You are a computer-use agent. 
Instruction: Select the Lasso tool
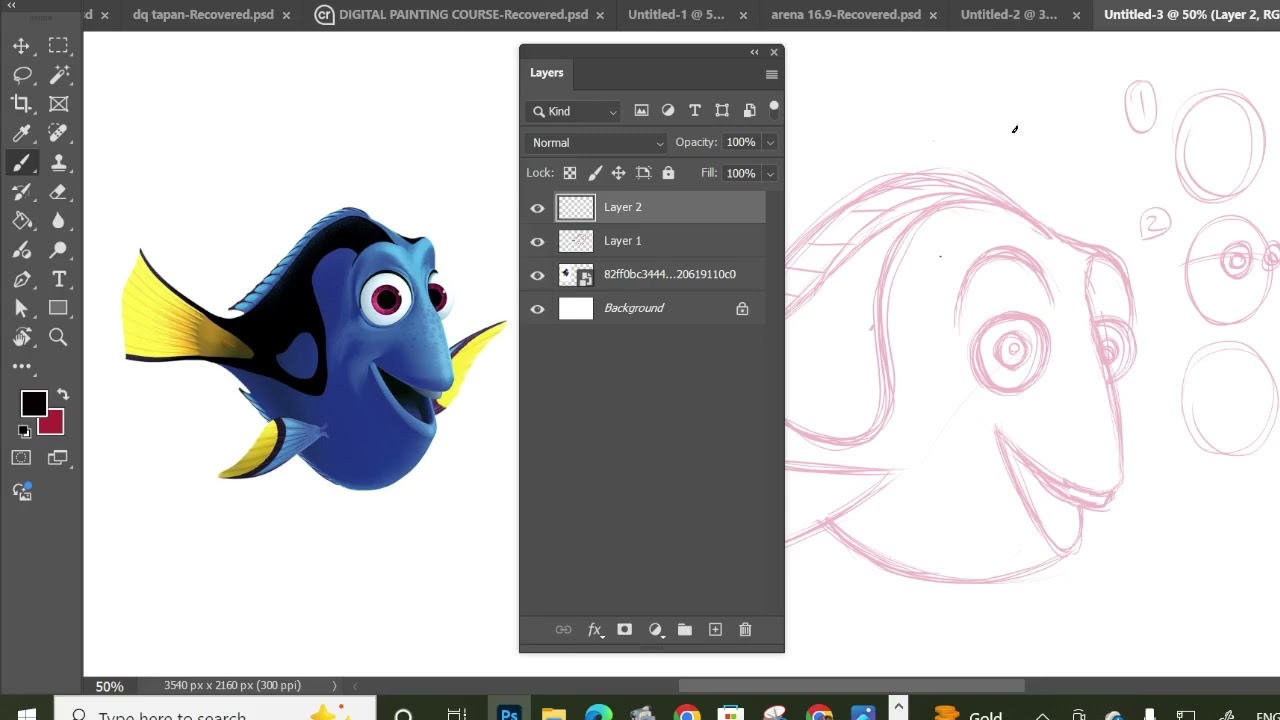point(21,75)
